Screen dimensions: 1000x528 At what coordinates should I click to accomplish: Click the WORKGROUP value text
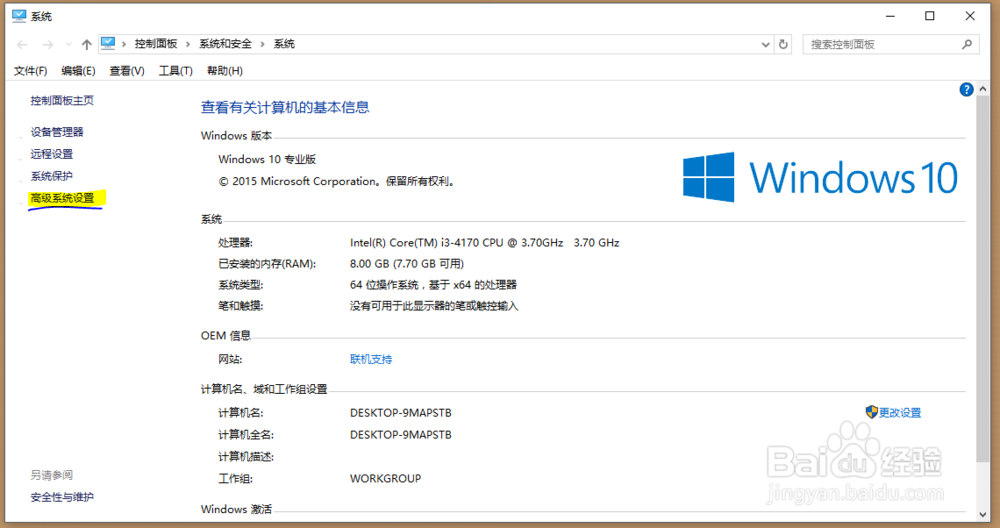385,478
